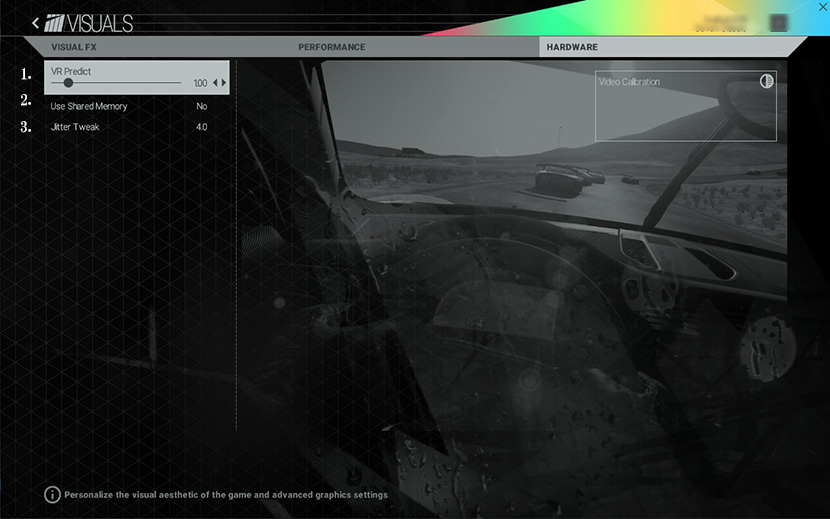Screen dimensions: 830x519
Task: Click the info icon beside the description text
Action: click(52, 495)
